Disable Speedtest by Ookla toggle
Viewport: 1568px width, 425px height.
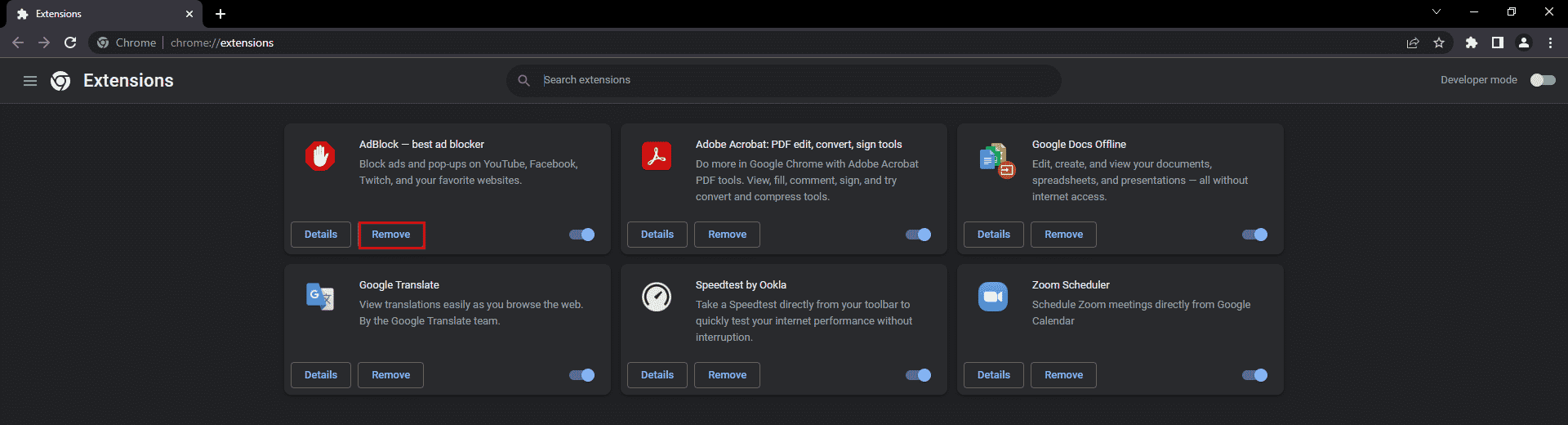919,375
